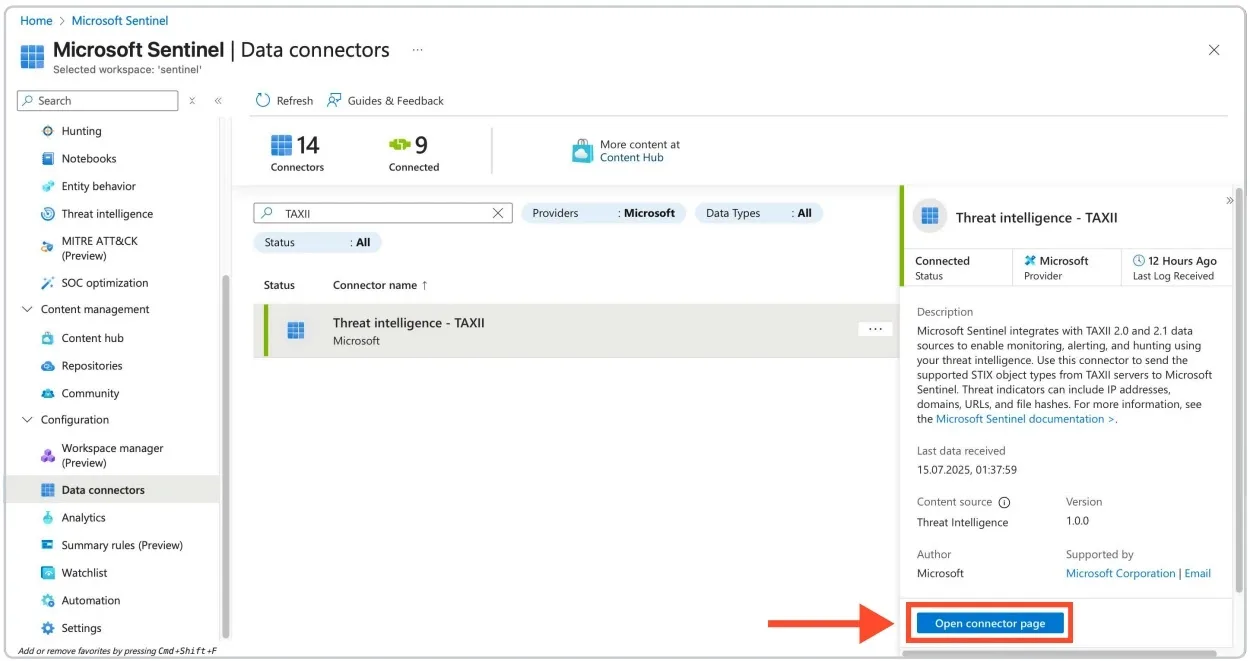Image resolution: width=1250 pixels, height=661 pixels.
Task: Collapse the Configuration section
Action: click(x=27, y=420)
